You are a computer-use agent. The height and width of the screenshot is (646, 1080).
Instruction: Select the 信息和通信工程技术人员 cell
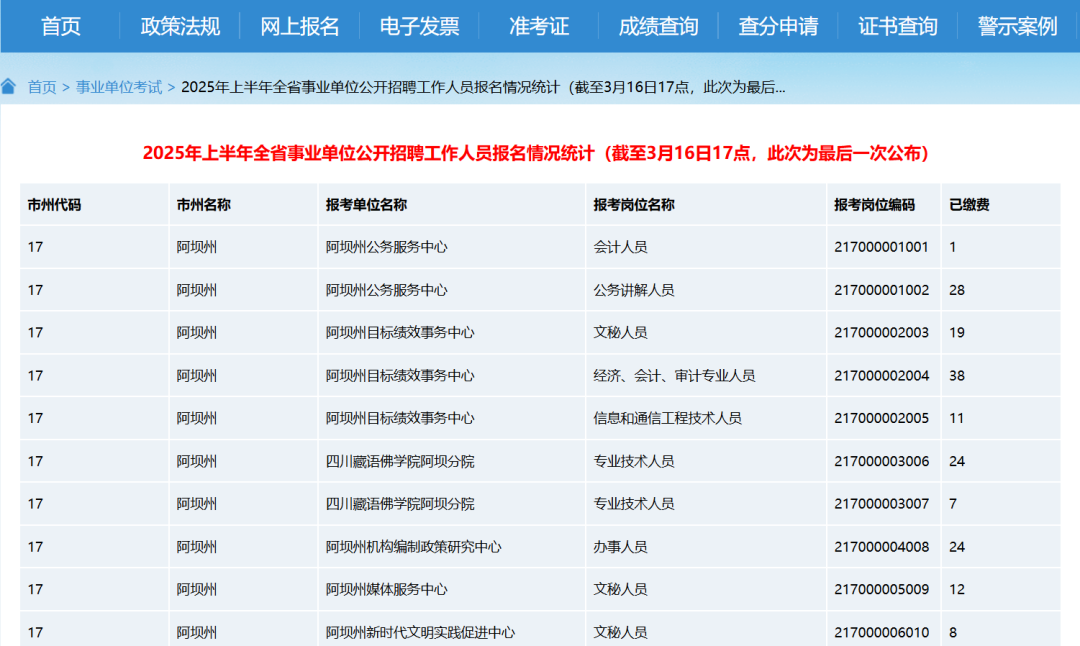coord(667,418)
